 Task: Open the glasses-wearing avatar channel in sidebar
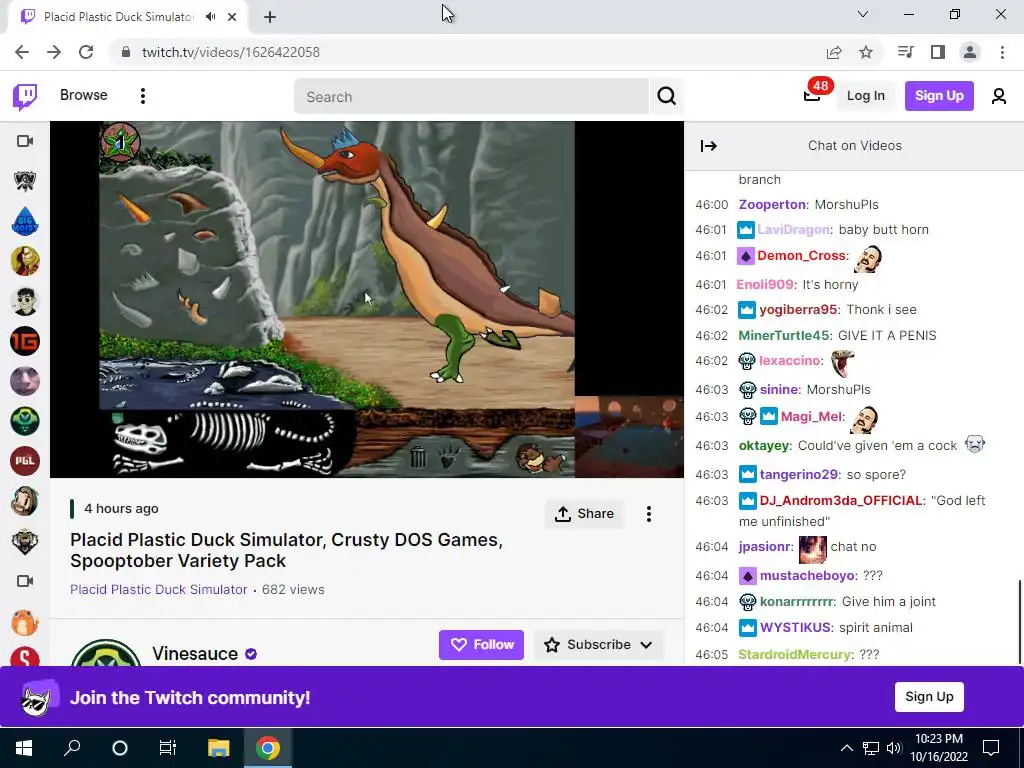(25, 301)
